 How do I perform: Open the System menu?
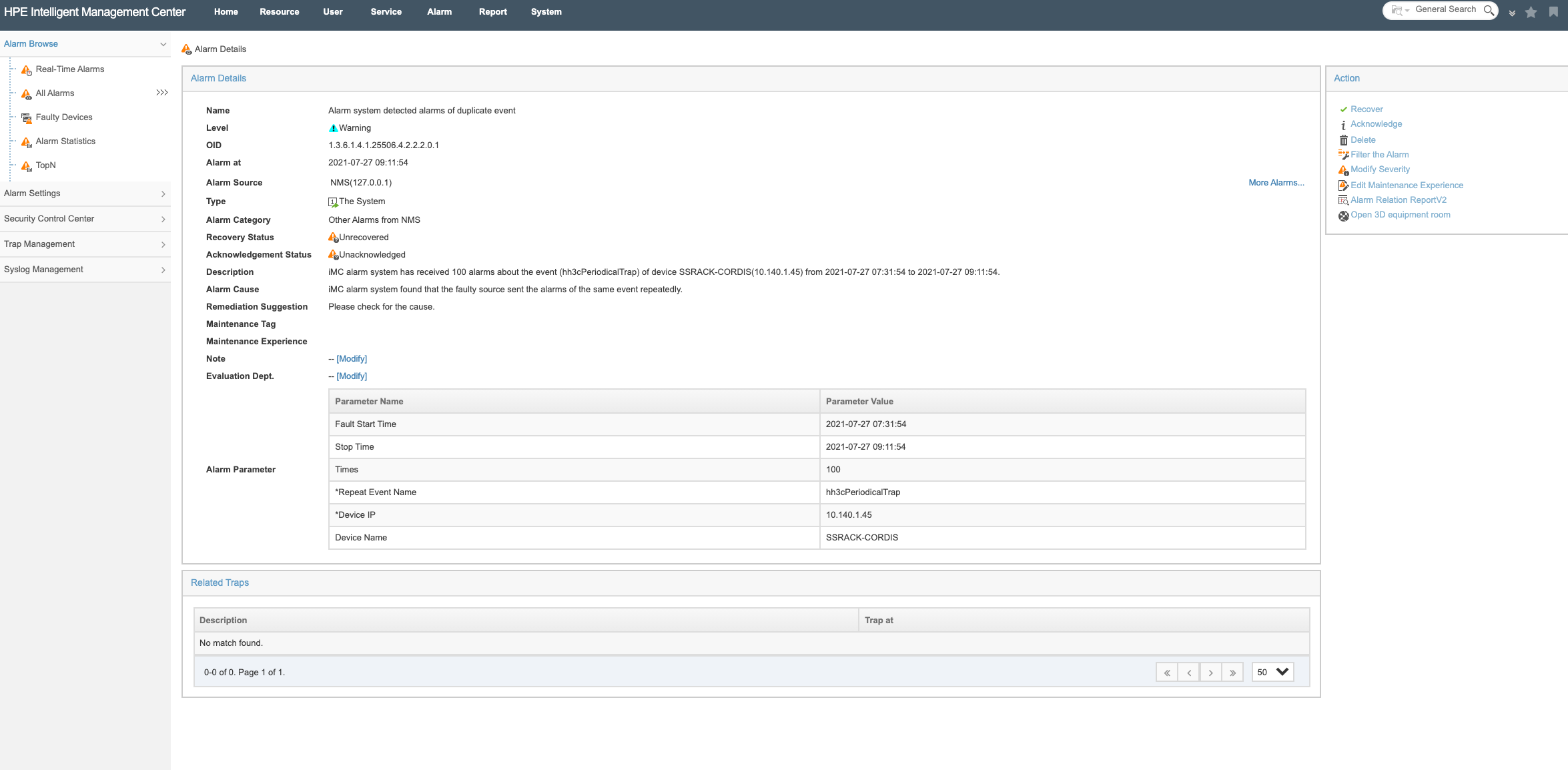[x=546, y=12]
